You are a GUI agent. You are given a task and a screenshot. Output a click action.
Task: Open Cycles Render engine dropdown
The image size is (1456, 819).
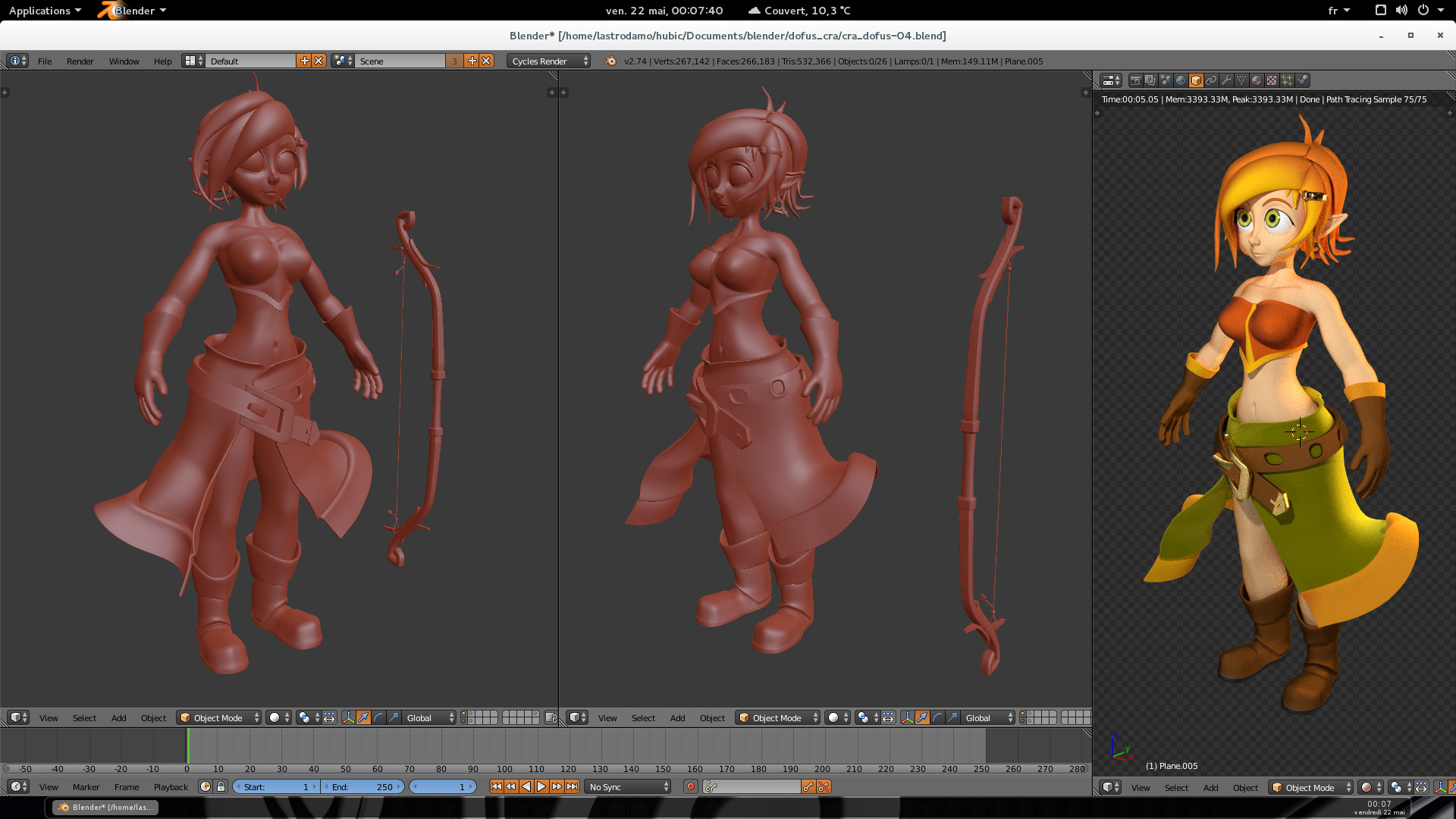[x=548, y=61]
